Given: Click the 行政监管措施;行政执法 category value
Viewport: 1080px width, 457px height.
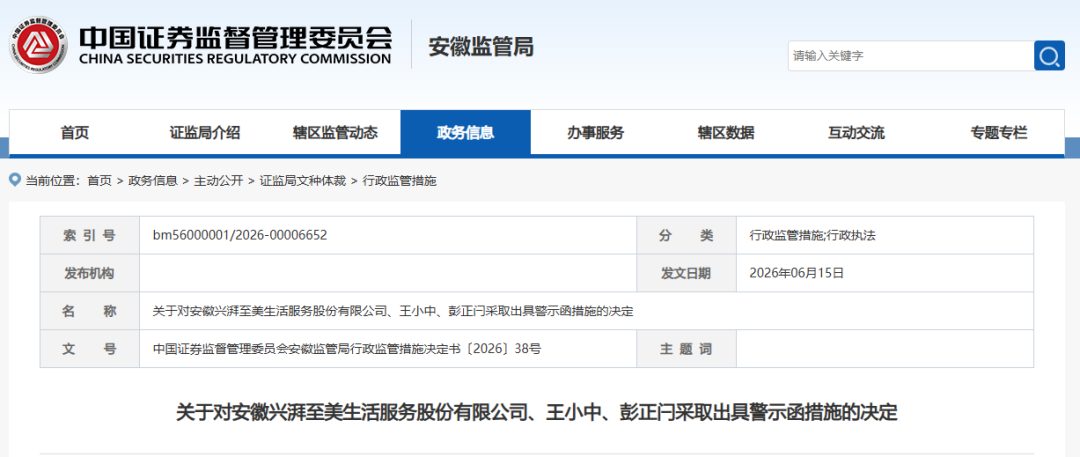Looking at the screenshot, I should point(812,235).
